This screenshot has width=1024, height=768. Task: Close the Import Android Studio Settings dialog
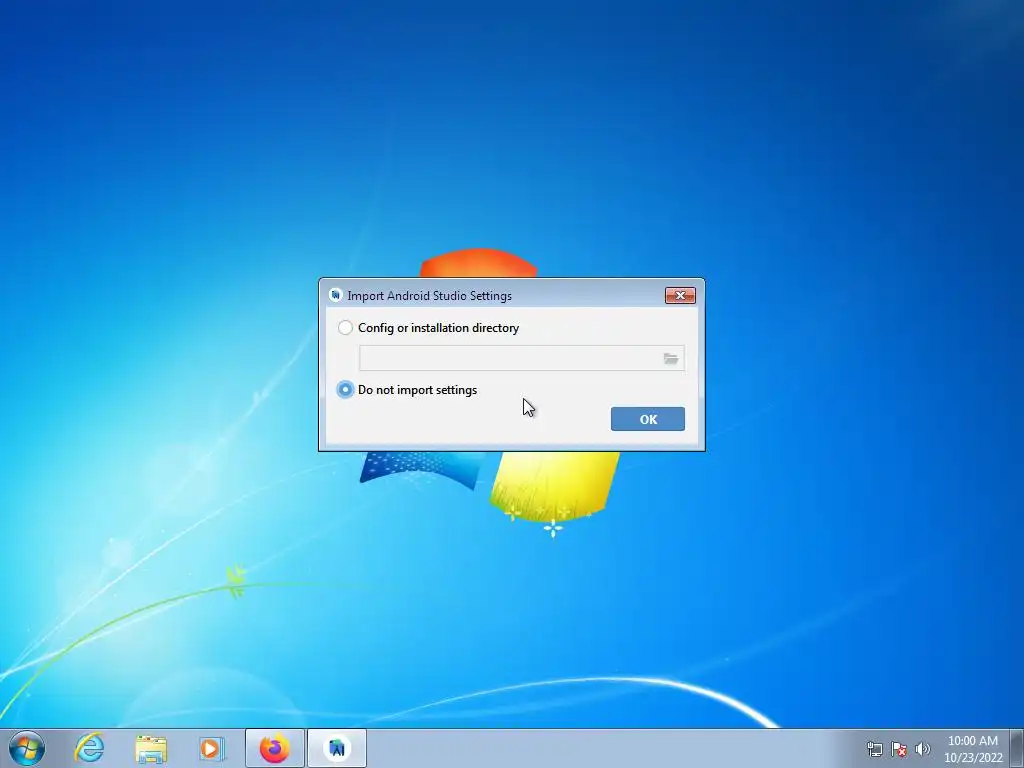coord(680,296)
